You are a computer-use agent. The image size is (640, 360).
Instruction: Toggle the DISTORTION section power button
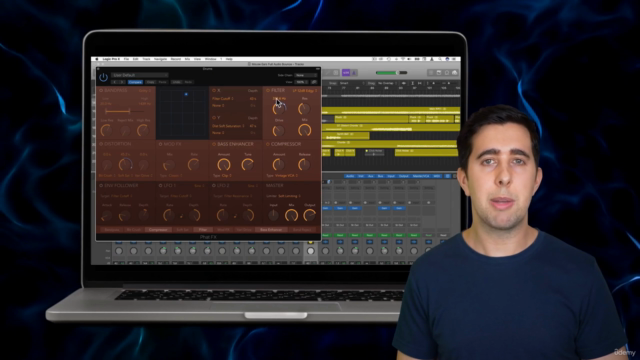[101, 144]
